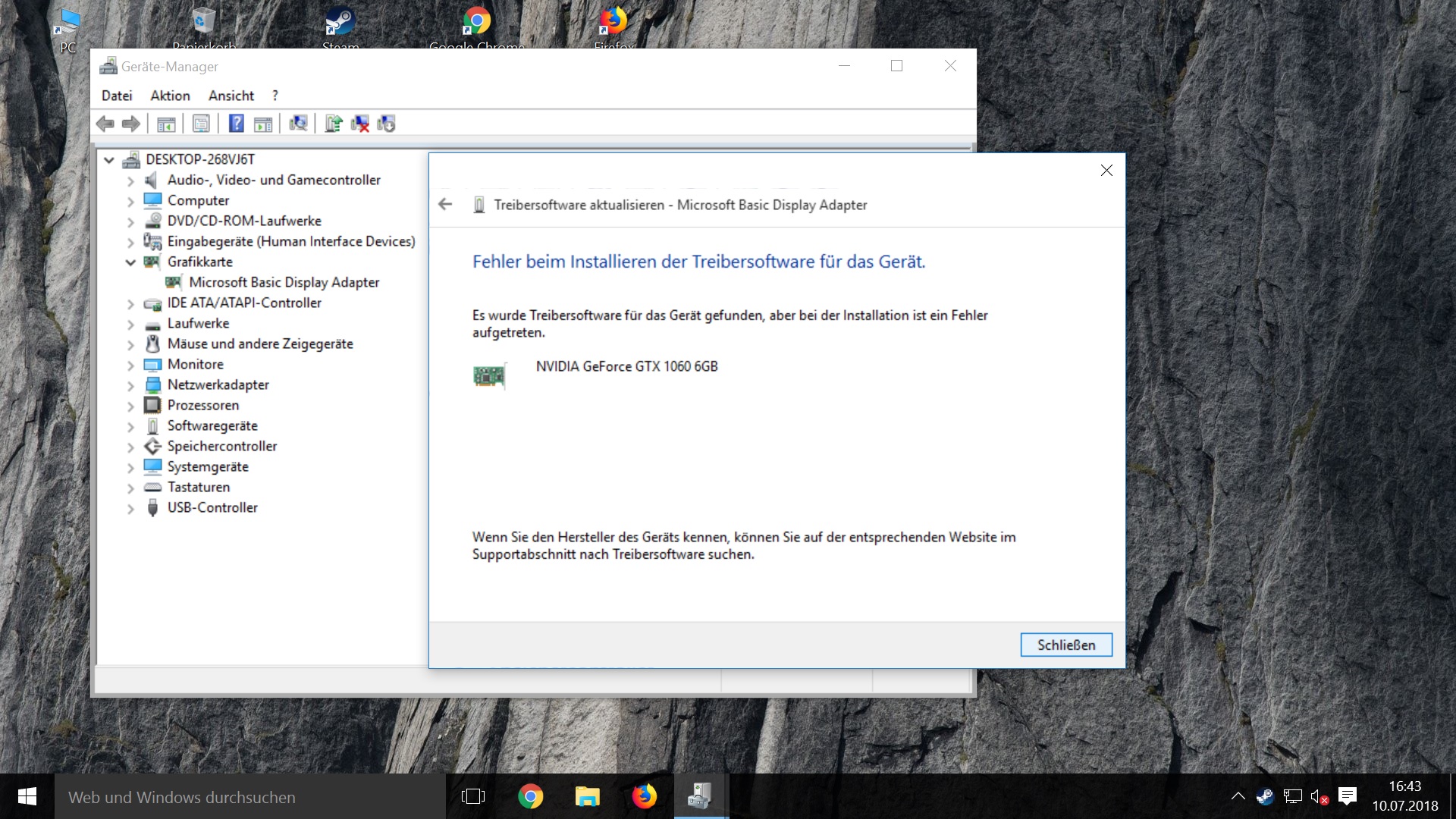
Task: Click Scan for hardware changes icon
Action: click(299, 124)
